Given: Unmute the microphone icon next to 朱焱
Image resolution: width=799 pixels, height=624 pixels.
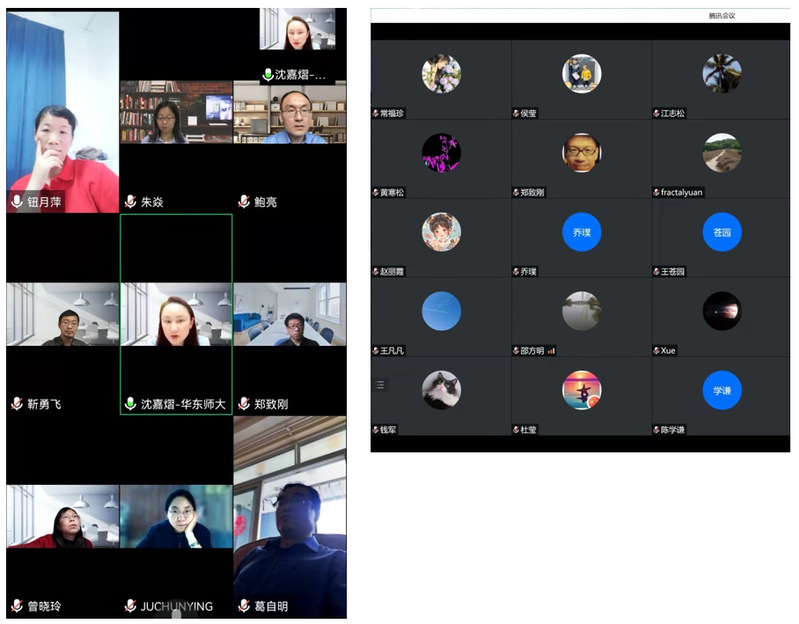Looking at the screenshot, I should pos(130,202).
